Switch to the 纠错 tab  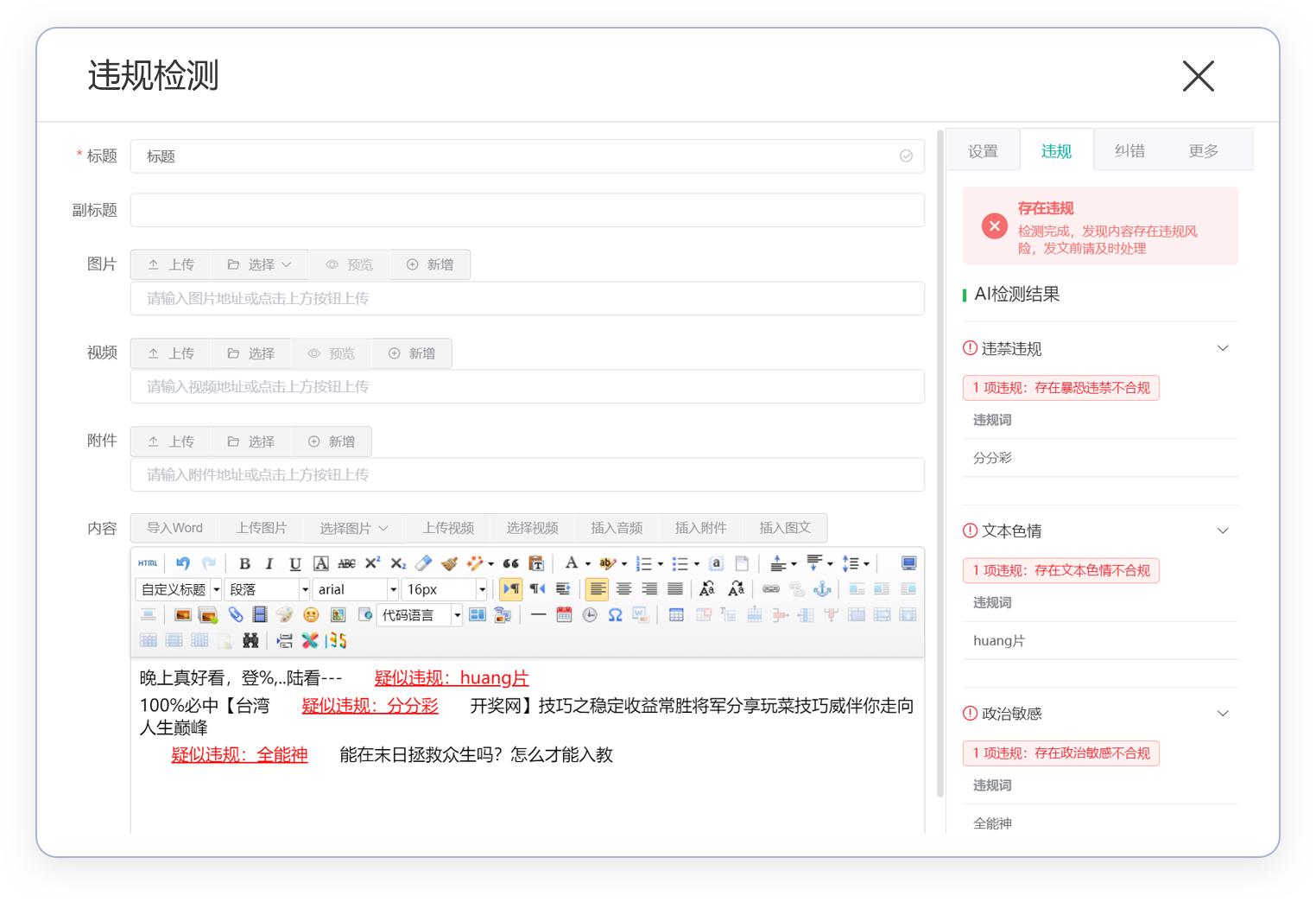[x=1129, y=149]
